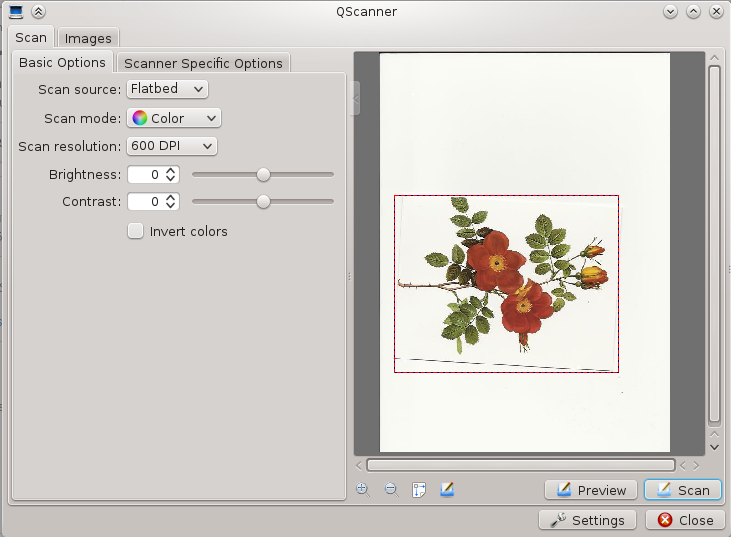Click the wrench icon on Settings

tap(559, 520)
